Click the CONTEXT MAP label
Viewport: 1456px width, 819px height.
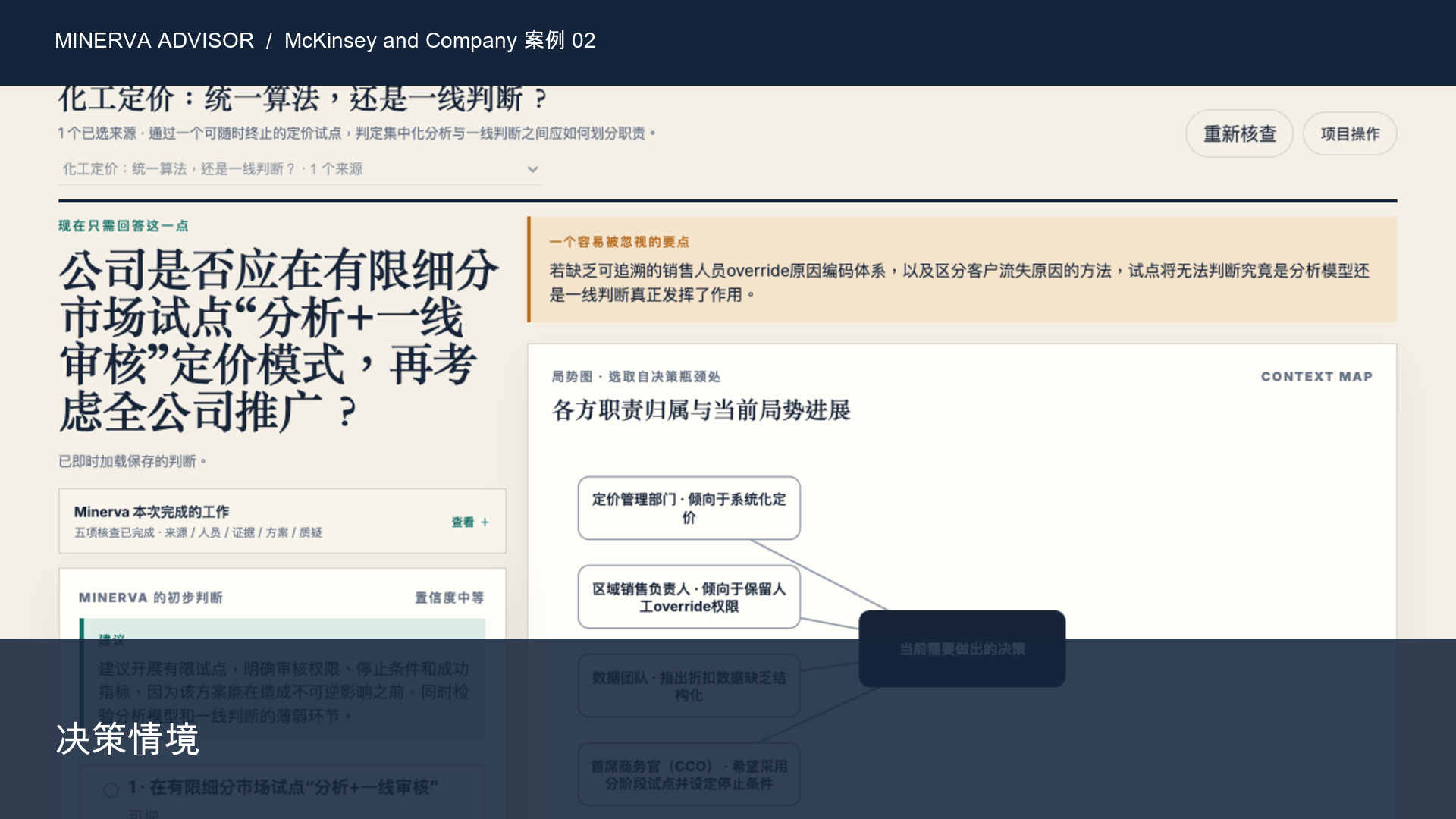tap(1316, 377)
